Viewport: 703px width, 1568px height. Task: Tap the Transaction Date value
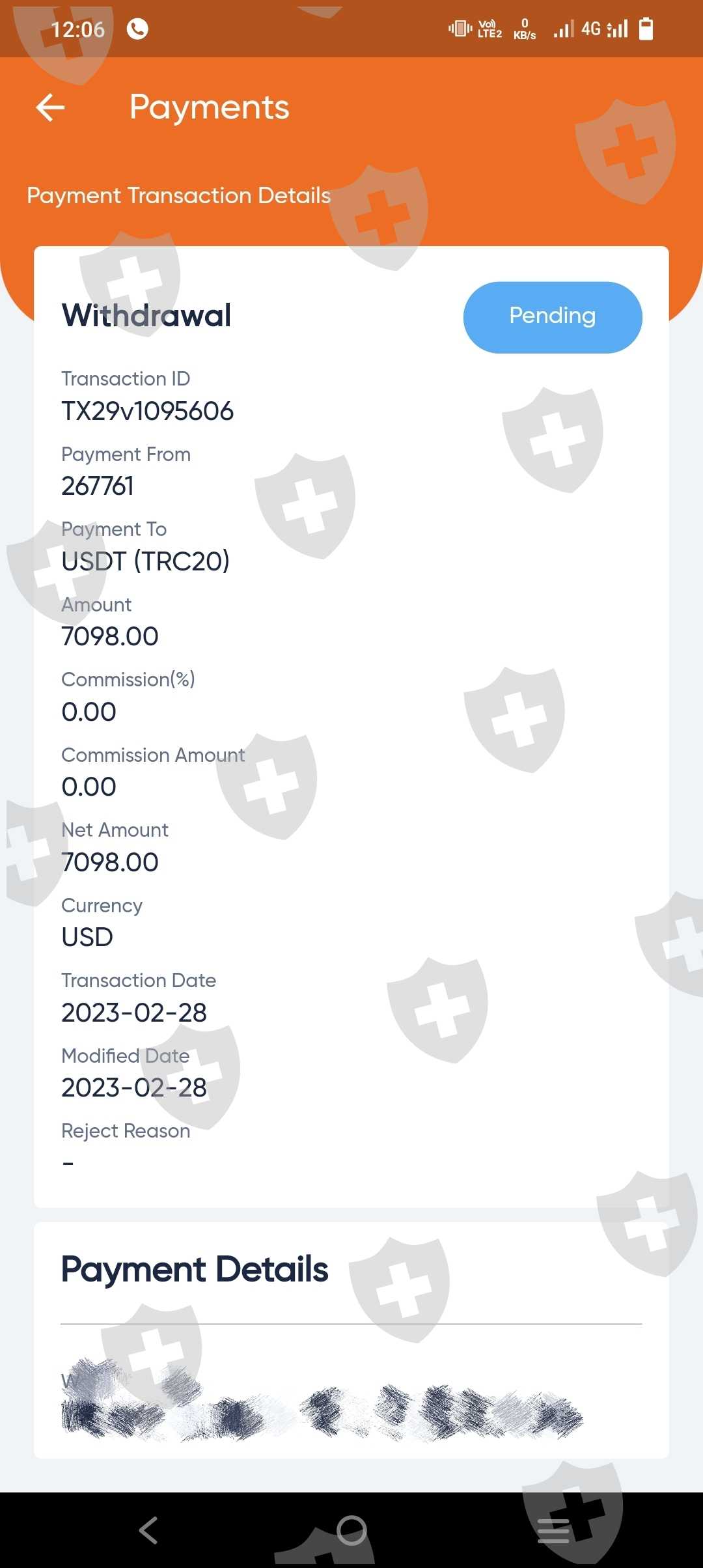(134, 1013)
